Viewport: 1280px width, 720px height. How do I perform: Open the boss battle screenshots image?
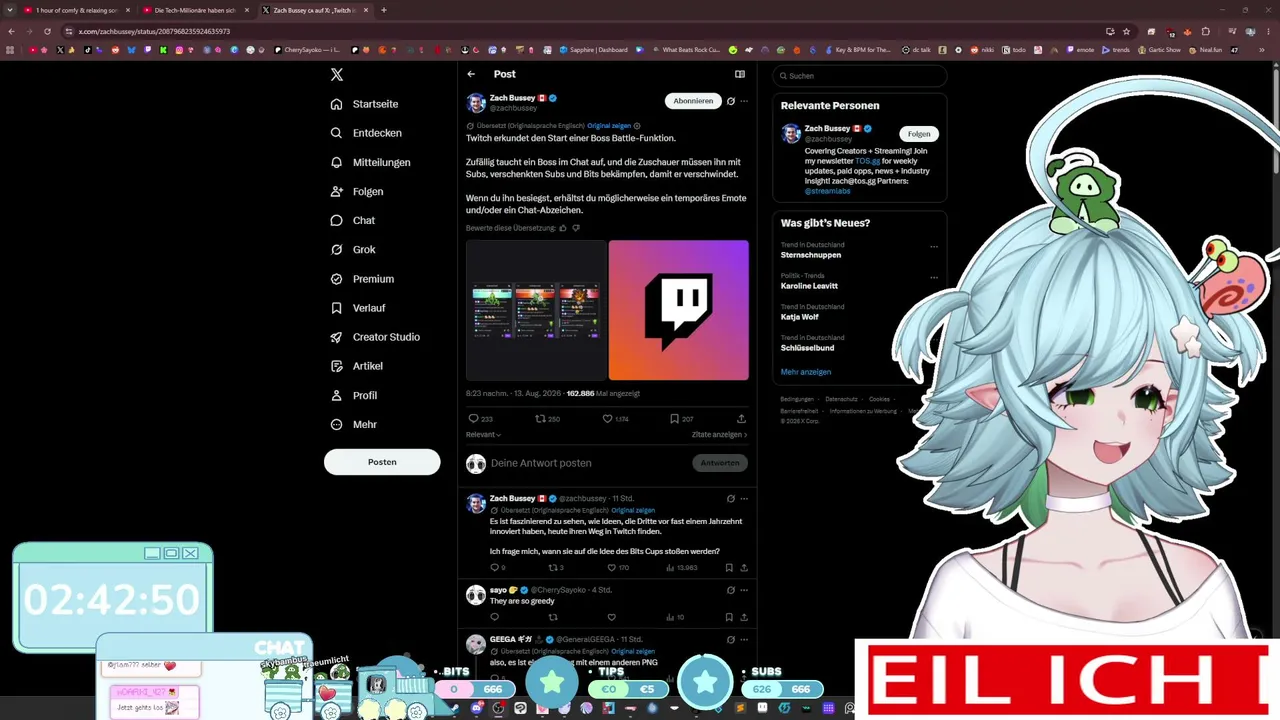pyautogui.click(x=536, y=310)
